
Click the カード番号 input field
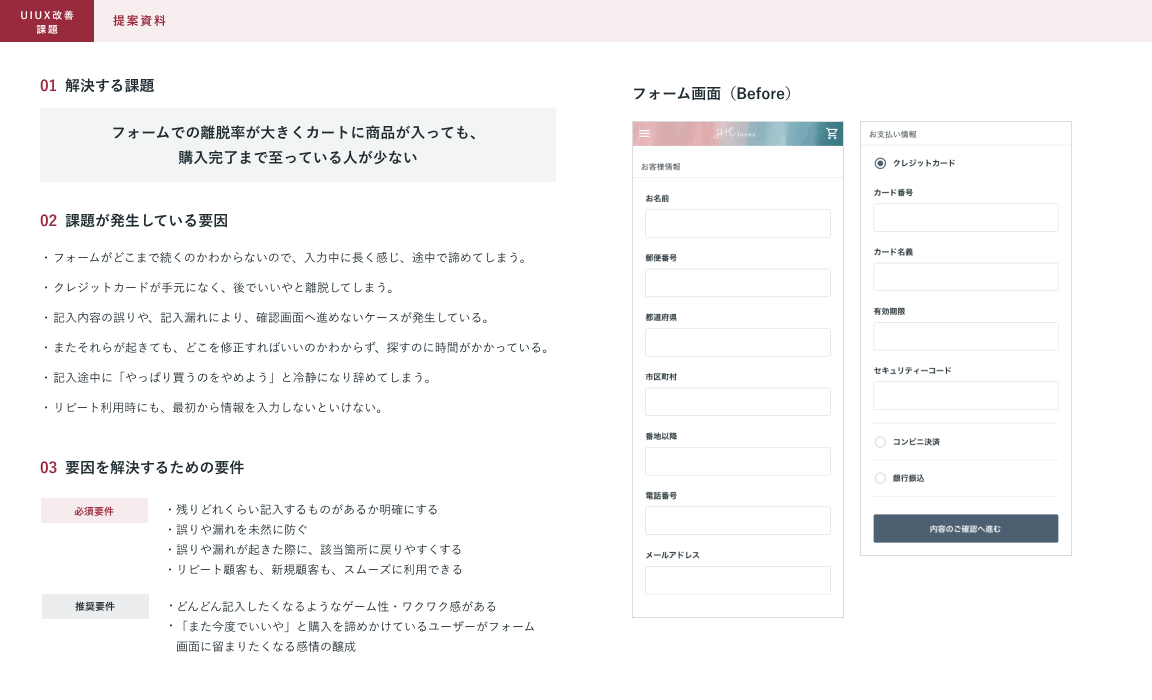coord(965,218)
